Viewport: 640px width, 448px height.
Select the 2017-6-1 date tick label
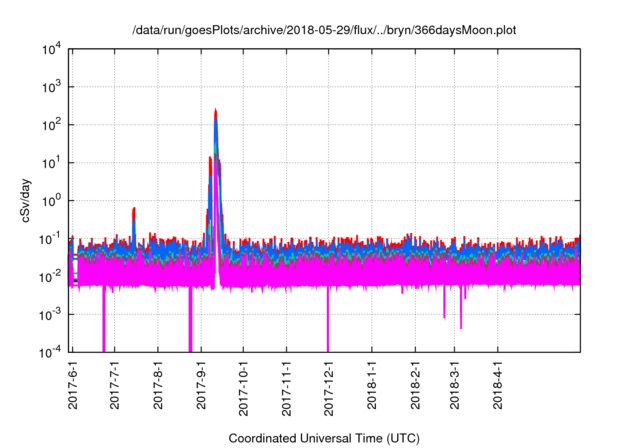tap(72, 387)
